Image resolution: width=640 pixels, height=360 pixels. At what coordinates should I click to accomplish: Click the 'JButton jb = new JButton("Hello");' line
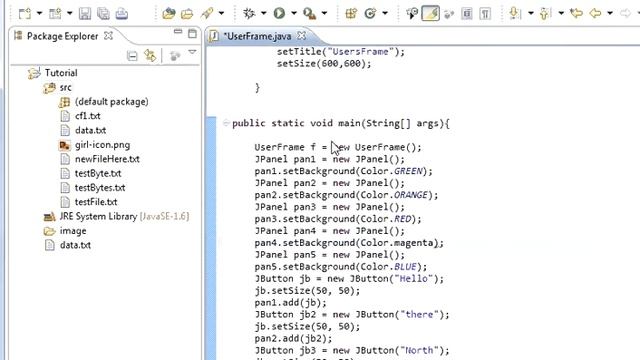pyautogui.click(x=349, y=279)
